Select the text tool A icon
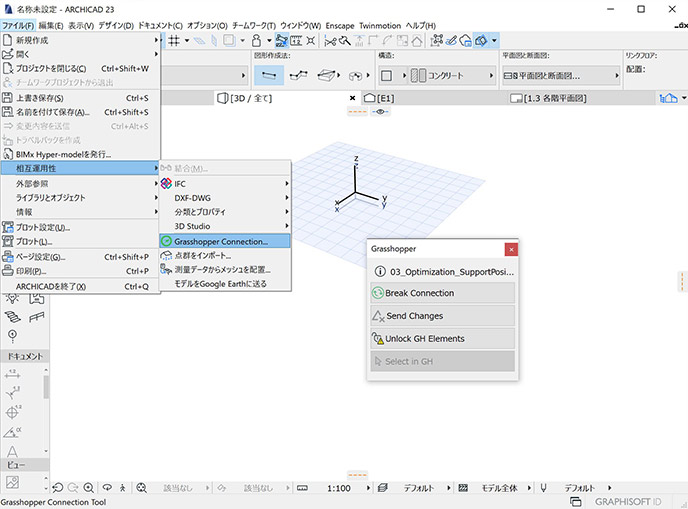This screenshot has width=688, height=509. click(x=12, y=451)
